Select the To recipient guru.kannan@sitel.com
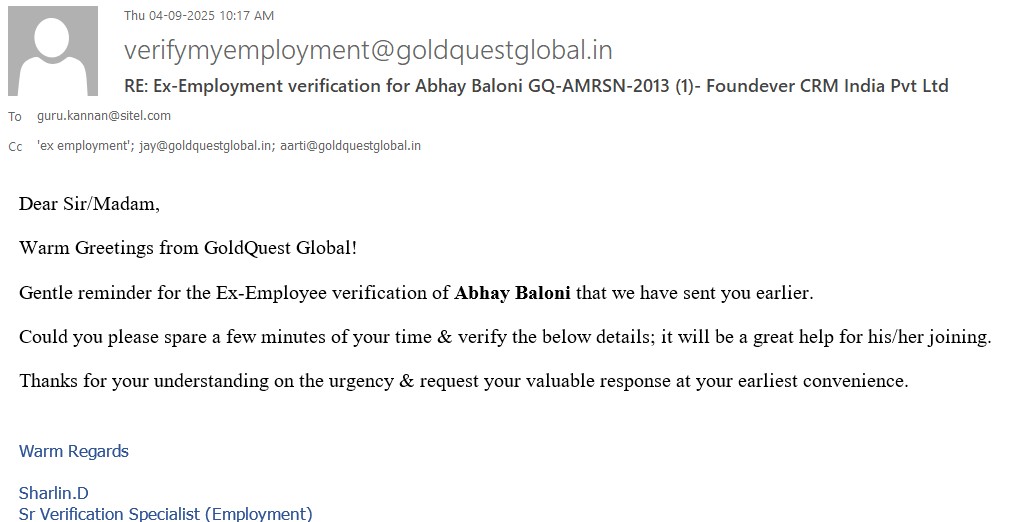This screenshot has width=1011, height=522. tap(104, 116)
